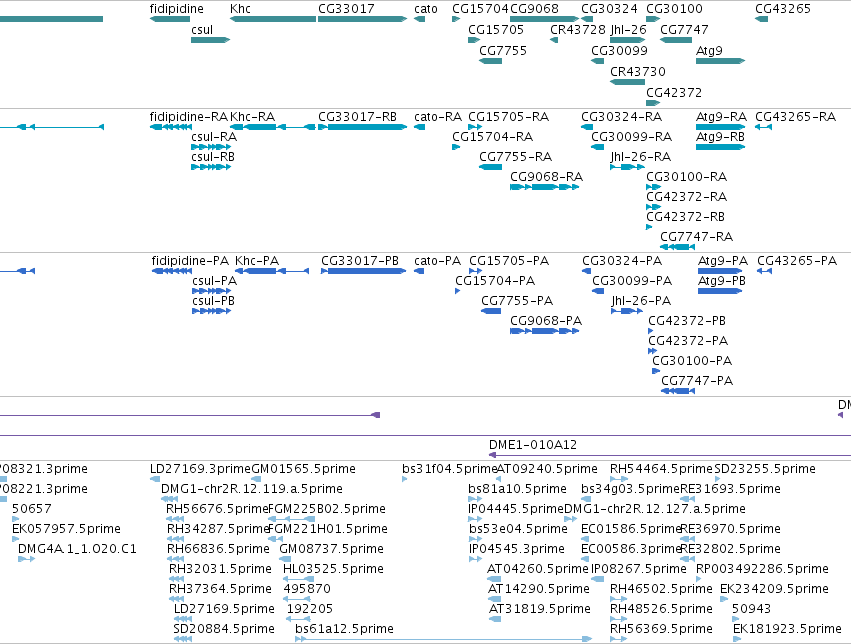
Task: Click the AT09240.5prime EST label
Action: (547, 469)
